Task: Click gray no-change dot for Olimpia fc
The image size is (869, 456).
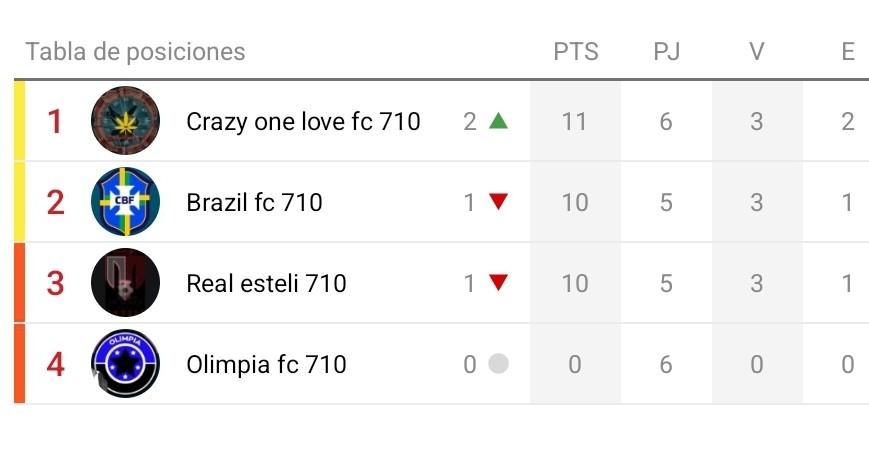Action: (498, 364)
